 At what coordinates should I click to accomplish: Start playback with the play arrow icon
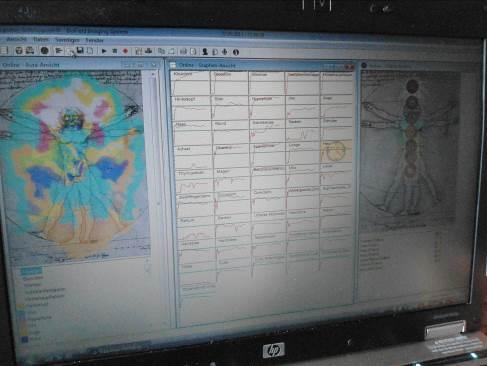click(104, 51)
